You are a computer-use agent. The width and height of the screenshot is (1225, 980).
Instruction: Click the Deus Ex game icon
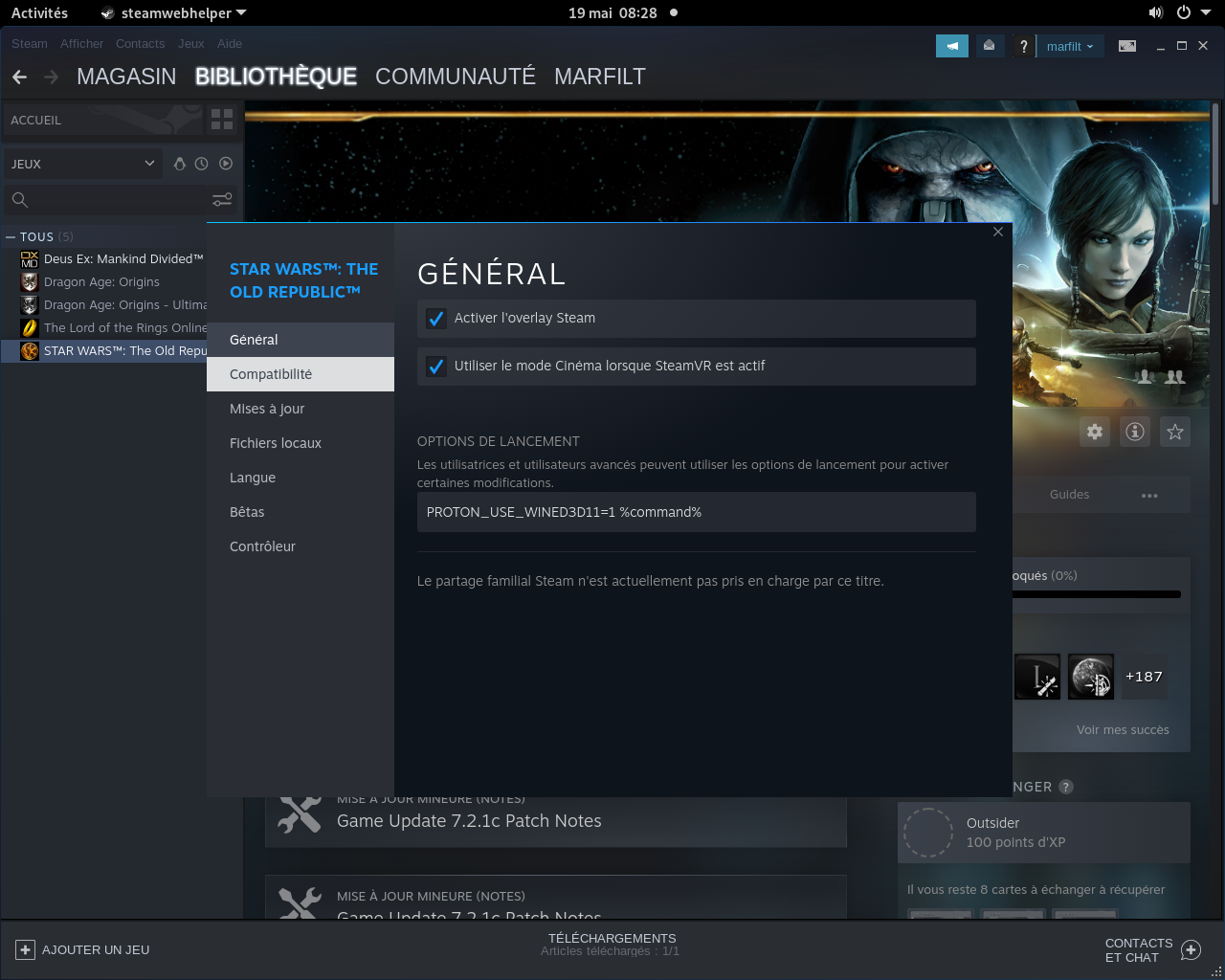coord(30,258)
